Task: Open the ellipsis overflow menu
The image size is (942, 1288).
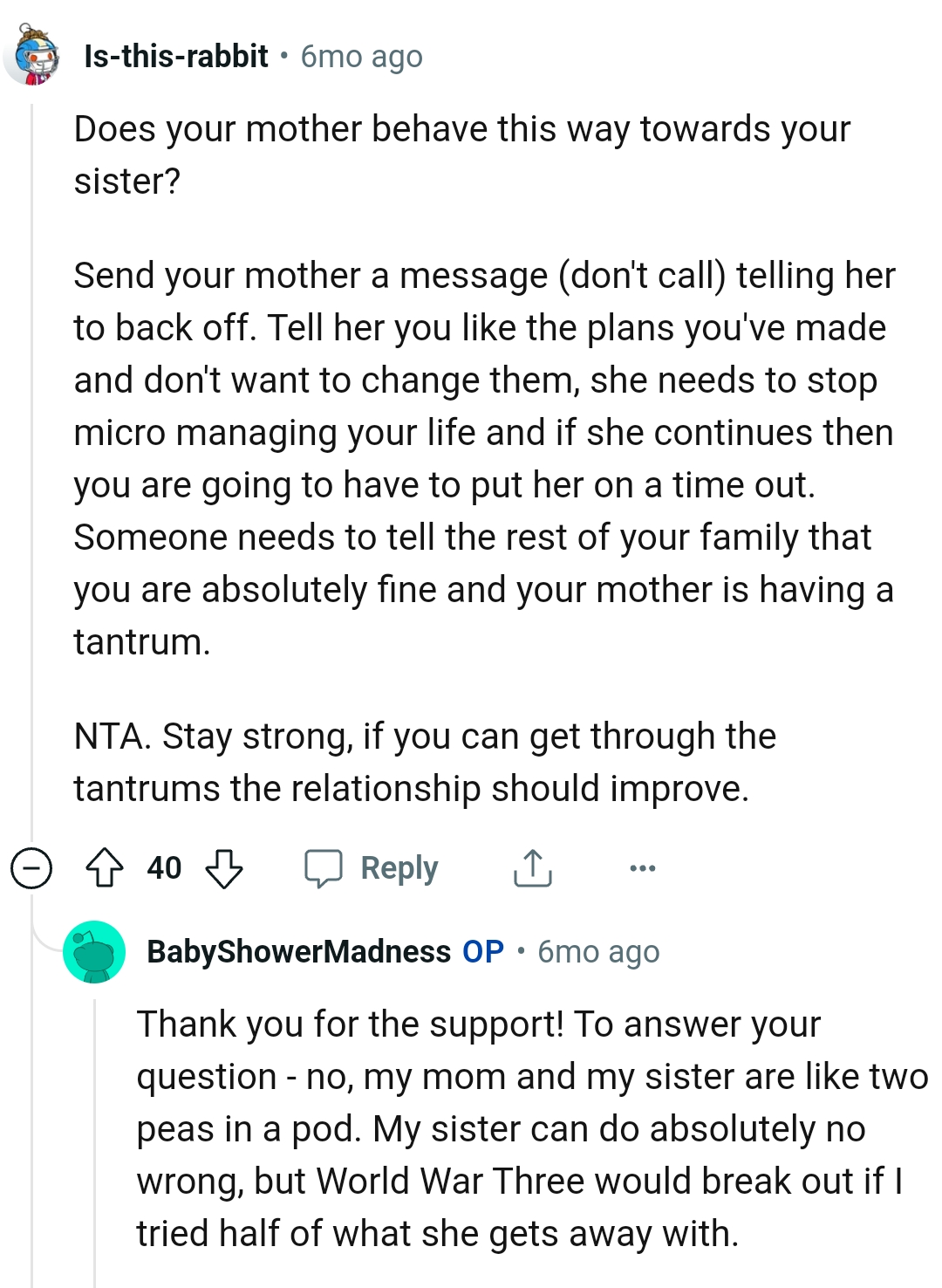Action: (x=643, y=867)
